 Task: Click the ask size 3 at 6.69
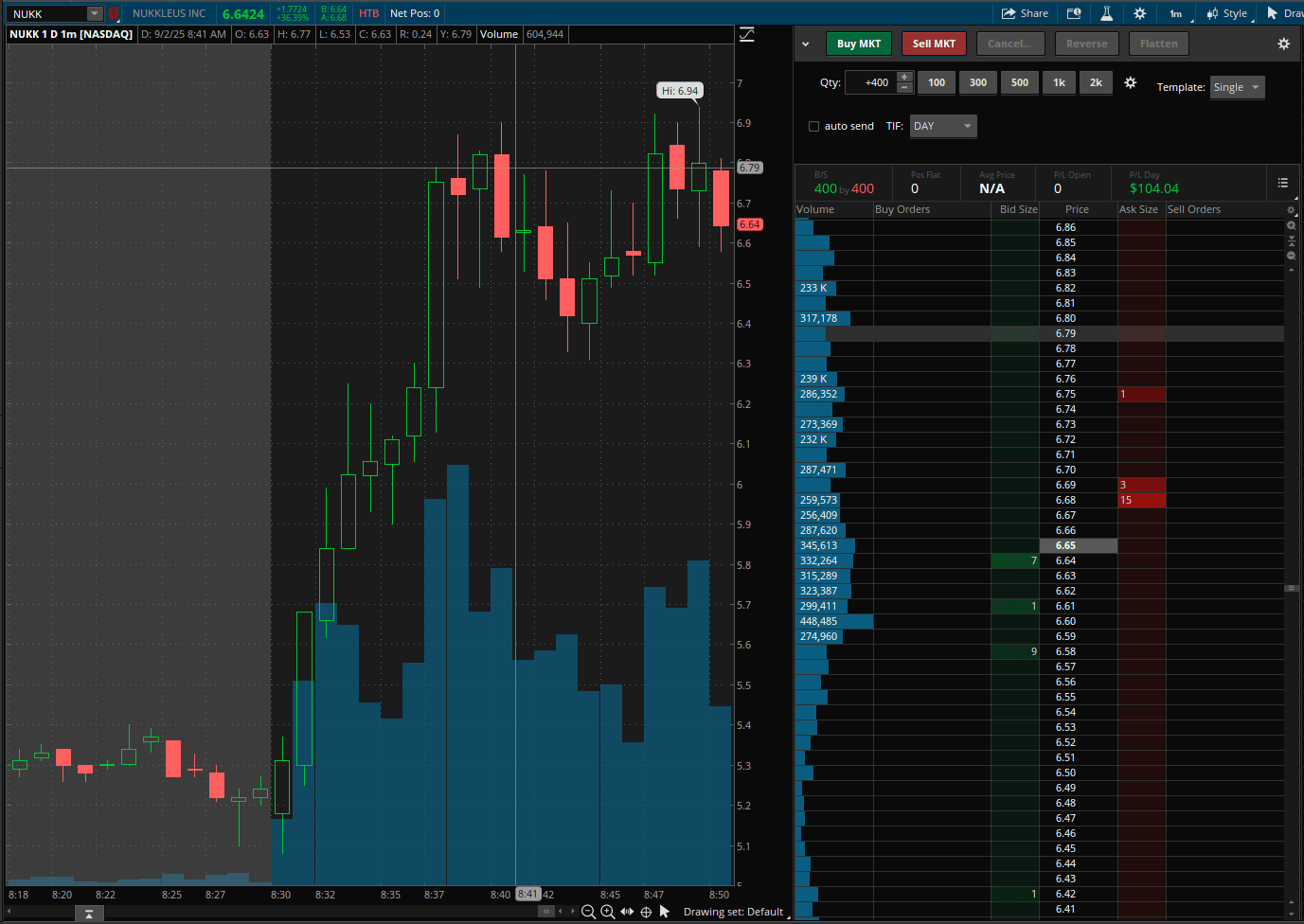[x=1141, y=485]
